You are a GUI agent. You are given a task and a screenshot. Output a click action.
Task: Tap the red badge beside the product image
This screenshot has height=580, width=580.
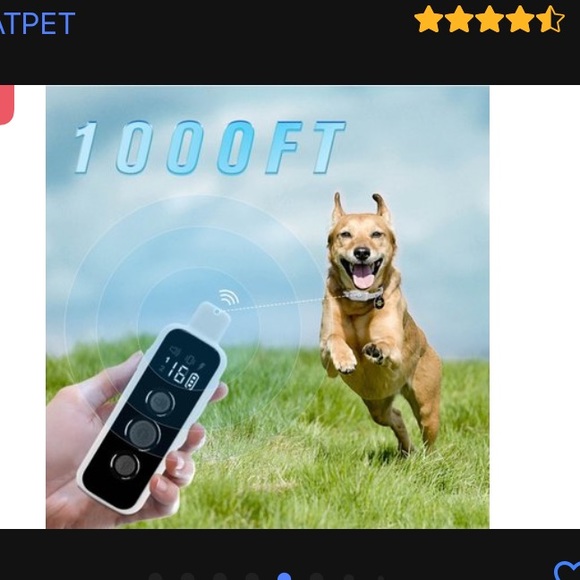(7, 105)
